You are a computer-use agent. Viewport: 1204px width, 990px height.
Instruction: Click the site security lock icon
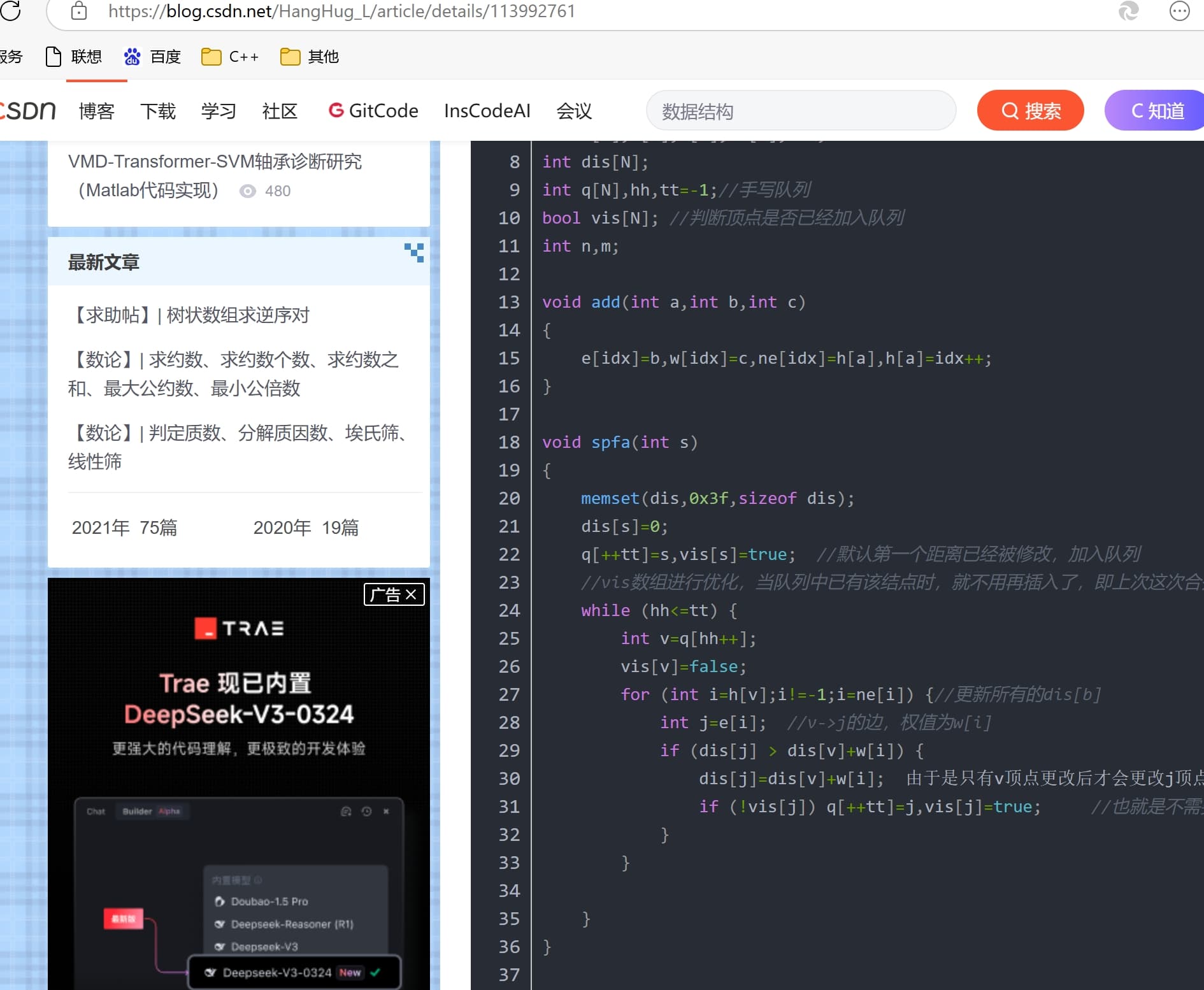(79, 11)
